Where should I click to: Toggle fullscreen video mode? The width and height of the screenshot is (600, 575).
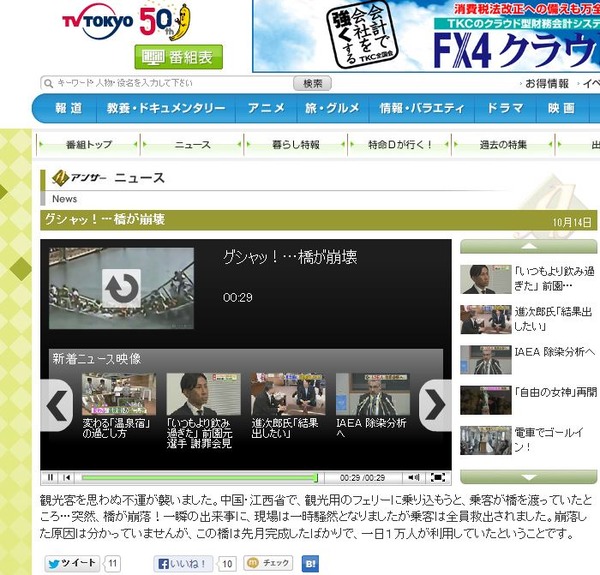[438, 477]
